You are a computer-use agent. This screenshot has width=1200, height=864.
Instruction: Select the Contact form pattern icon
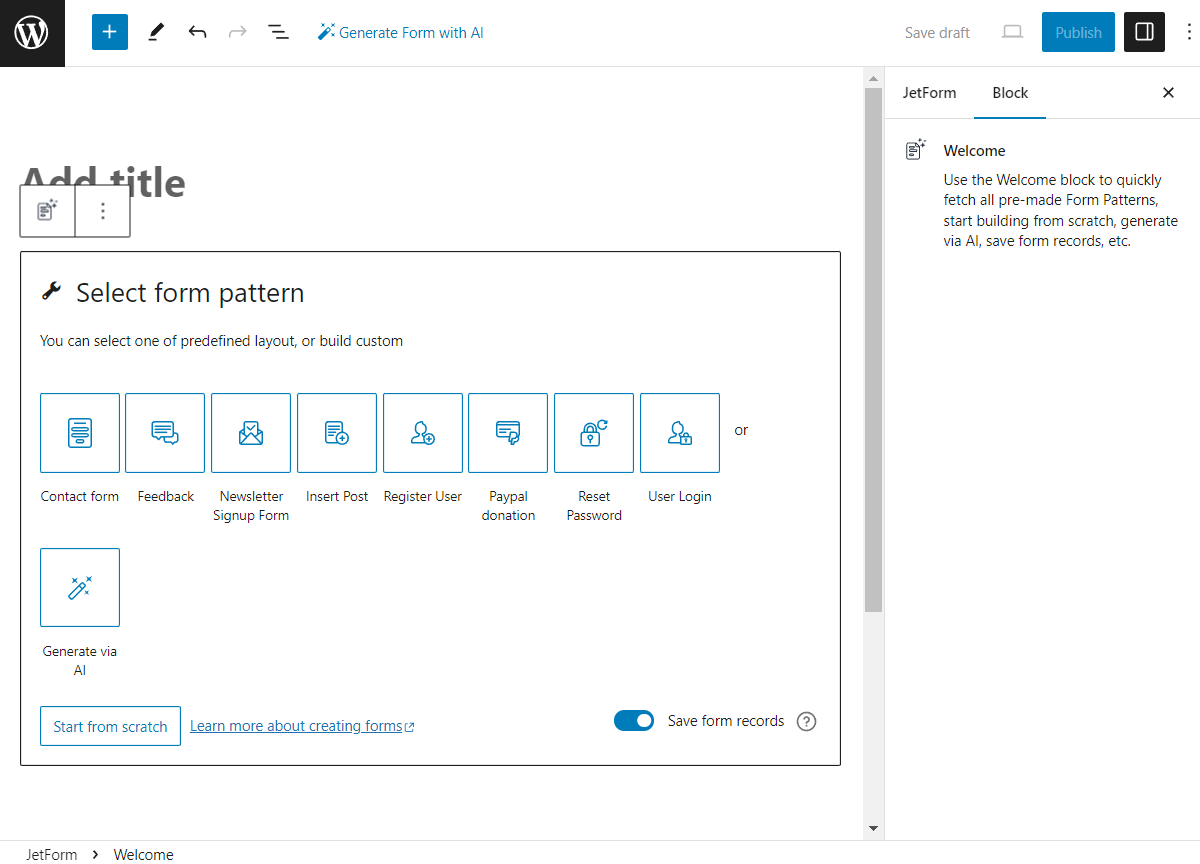tap(80, 433)
